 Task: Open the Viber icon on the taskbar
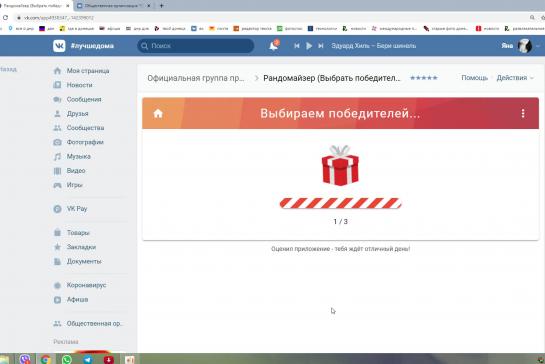pos(25,359)
